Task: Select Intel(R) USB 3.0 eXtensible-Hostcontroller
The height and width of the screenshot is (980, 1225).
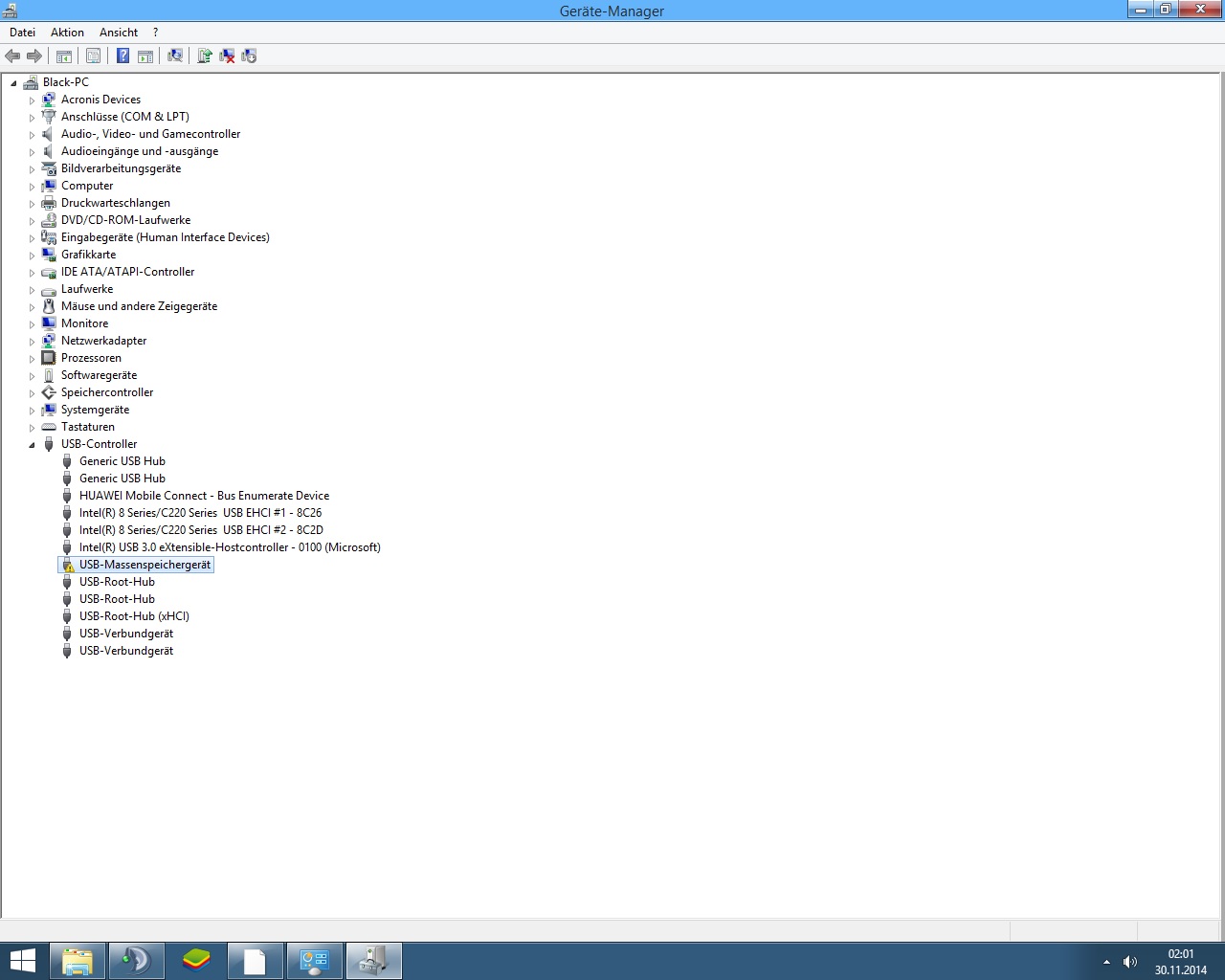Action: pos(230,547)
